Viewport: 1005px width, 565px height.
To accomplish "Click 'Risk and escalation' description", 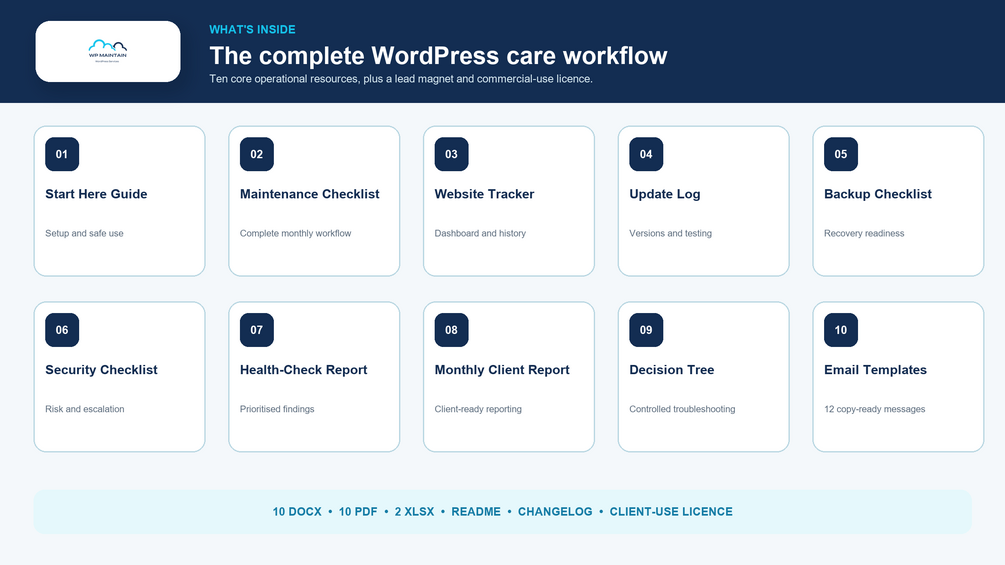I will click(85, 409).
